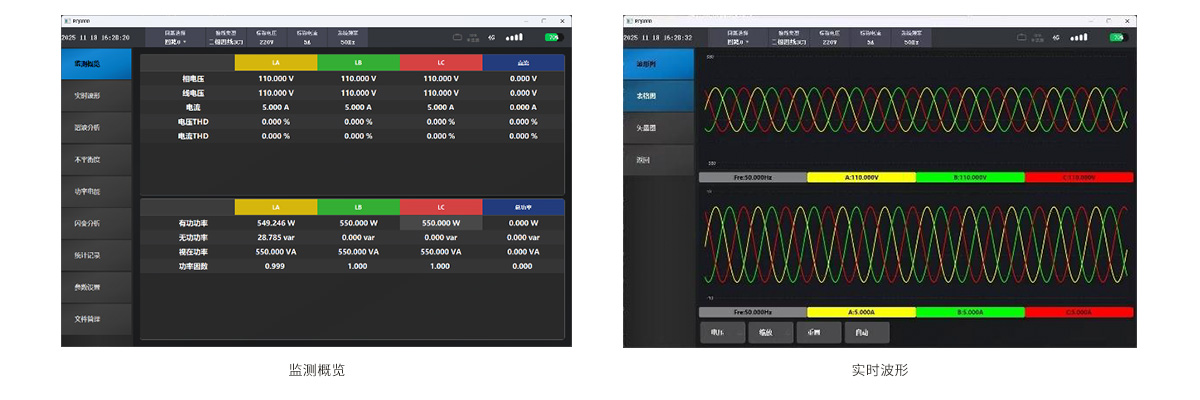
Task: Click 220V nominal voltage in left window header
Action: pos(267,38)
